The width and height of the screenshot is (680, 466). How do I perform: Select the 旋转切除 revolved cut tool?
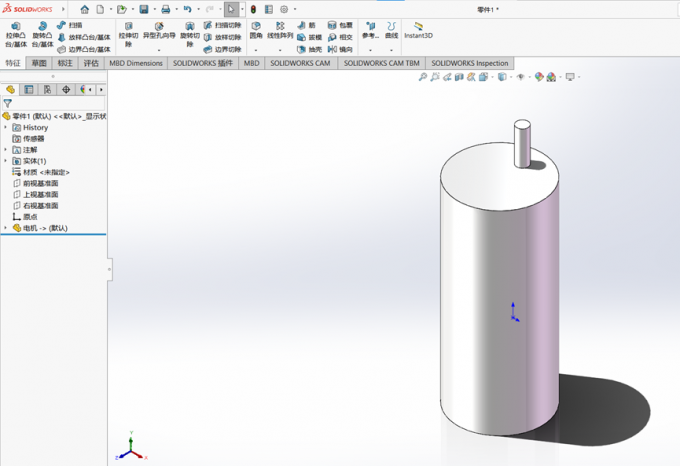(190, 35)
